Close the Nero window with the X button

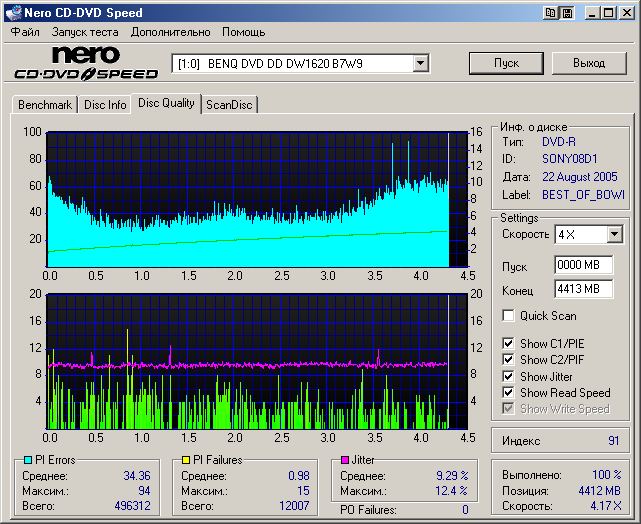point(627,13)
